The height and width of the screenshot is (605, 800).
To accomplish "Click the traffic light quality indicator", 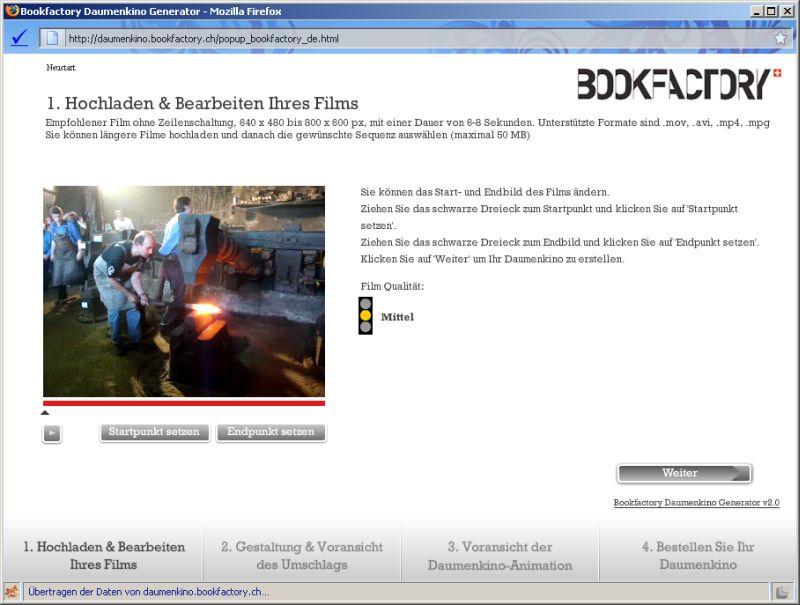I will point(365,316).
